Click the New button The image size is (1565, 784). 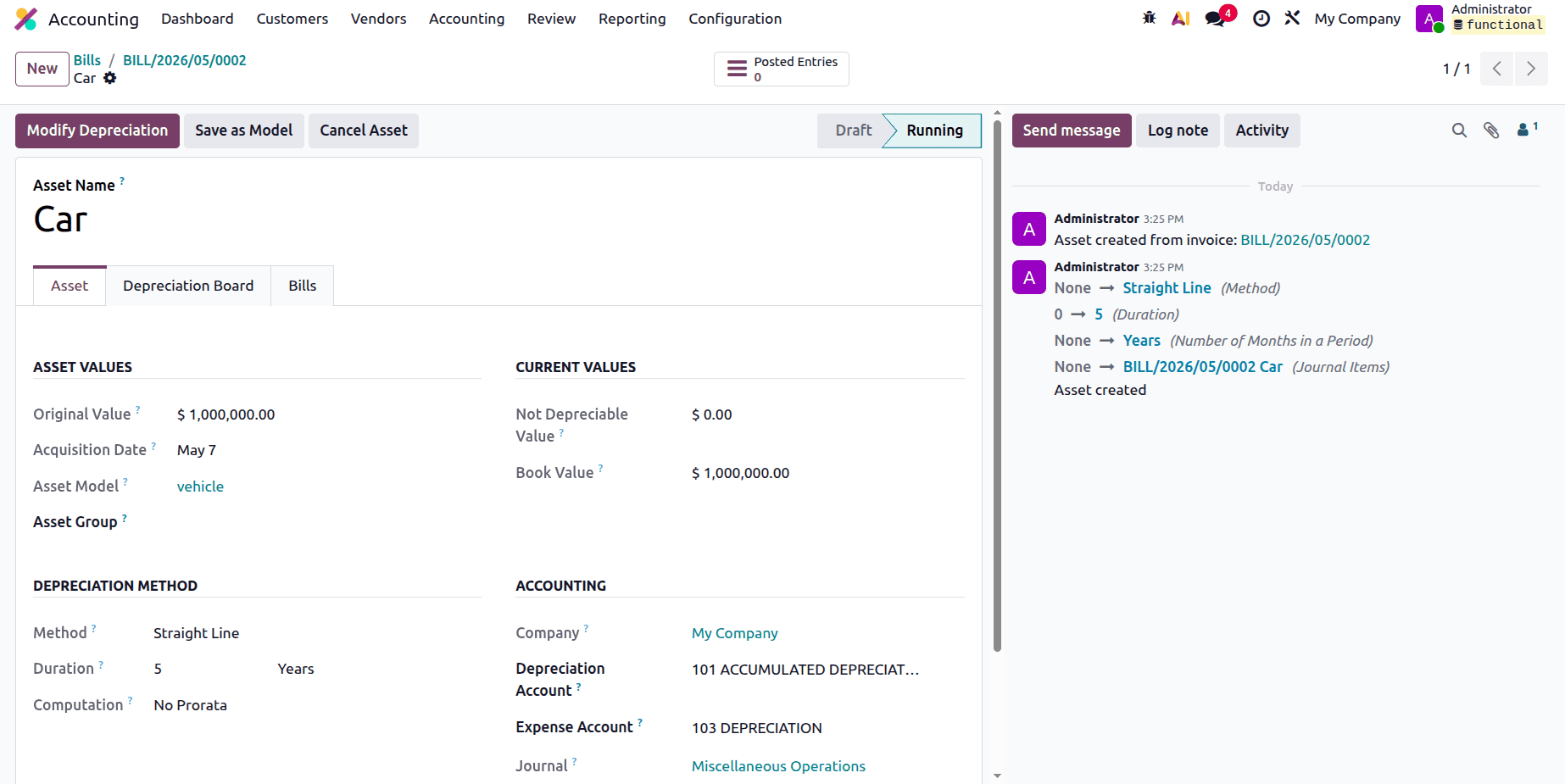pyautogui.click(x=42, y=69)
